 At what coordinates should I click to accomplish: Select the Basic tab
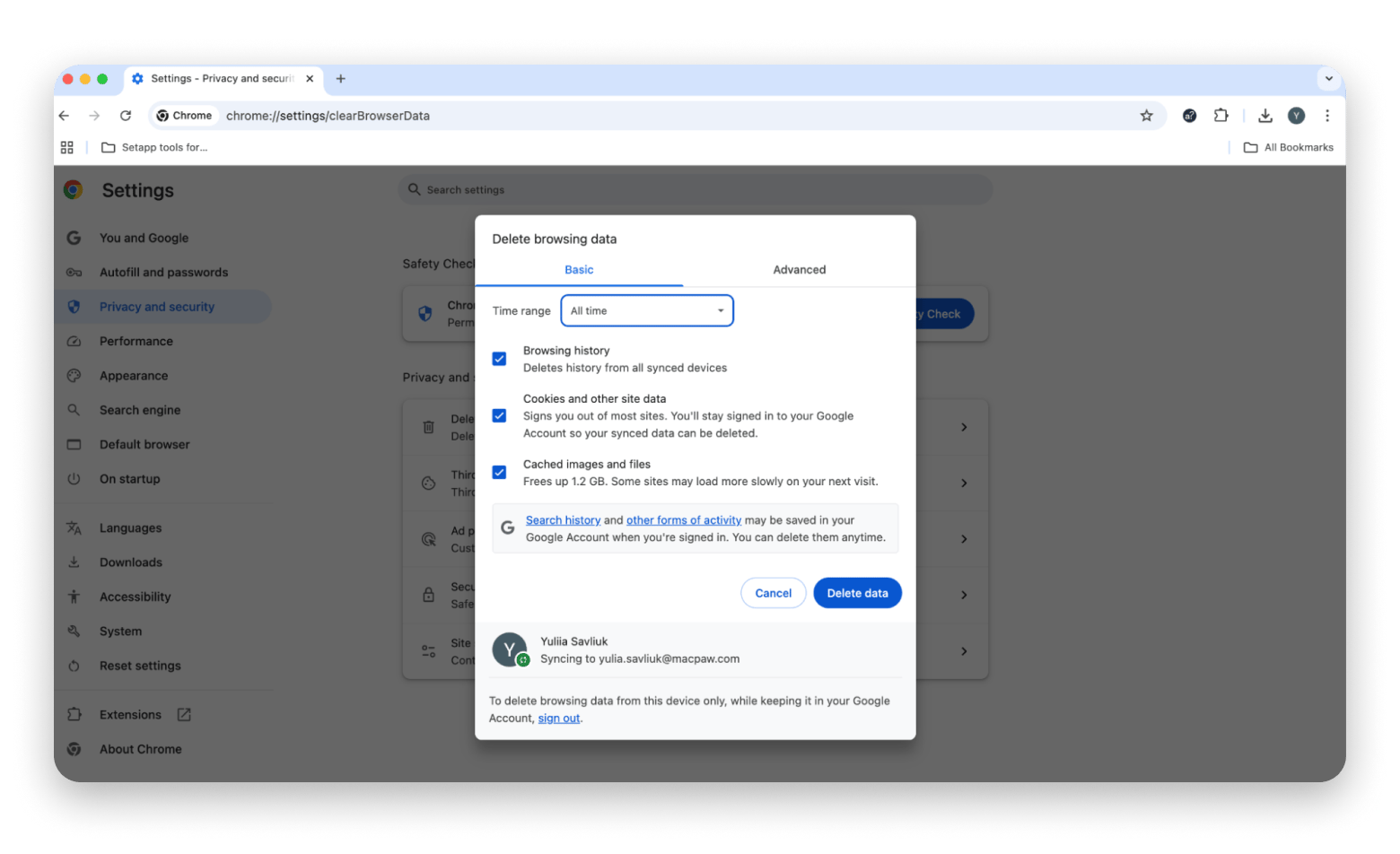tap(579, 269)
